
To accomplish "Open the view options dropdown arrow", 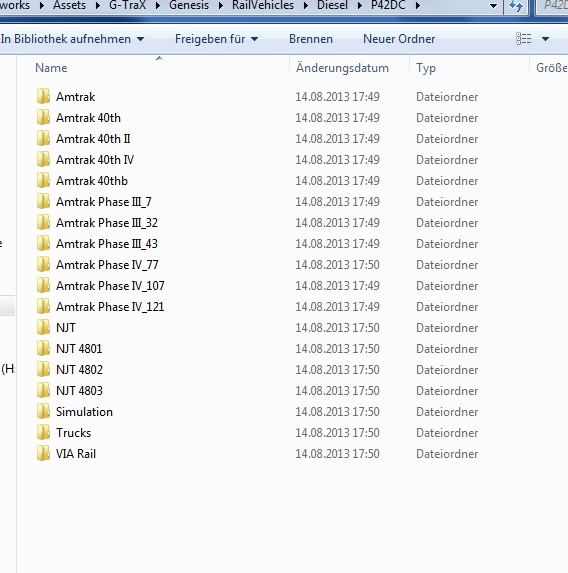I will point(545,39).
